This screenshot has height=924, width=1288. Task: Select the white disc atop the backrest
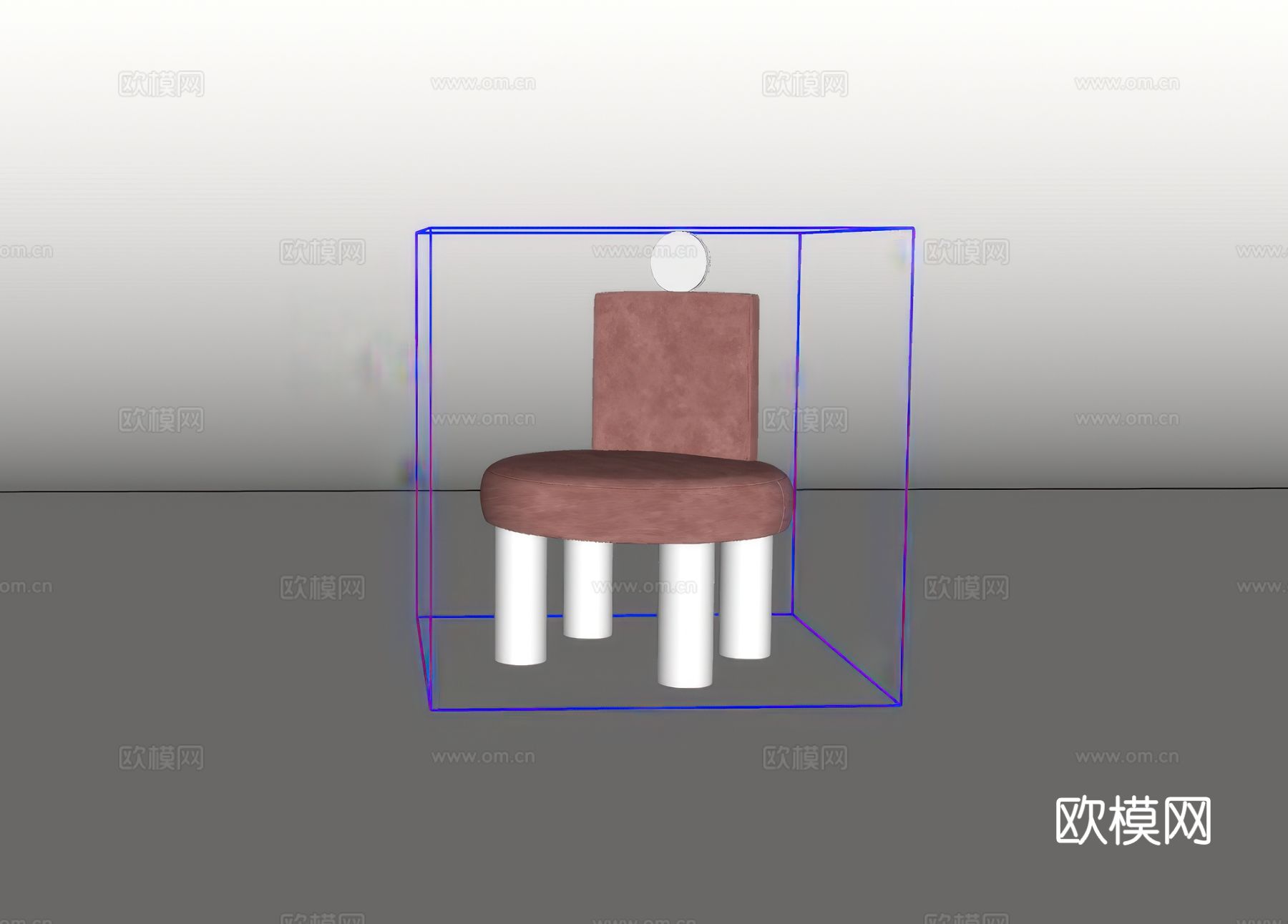point(680,261)
